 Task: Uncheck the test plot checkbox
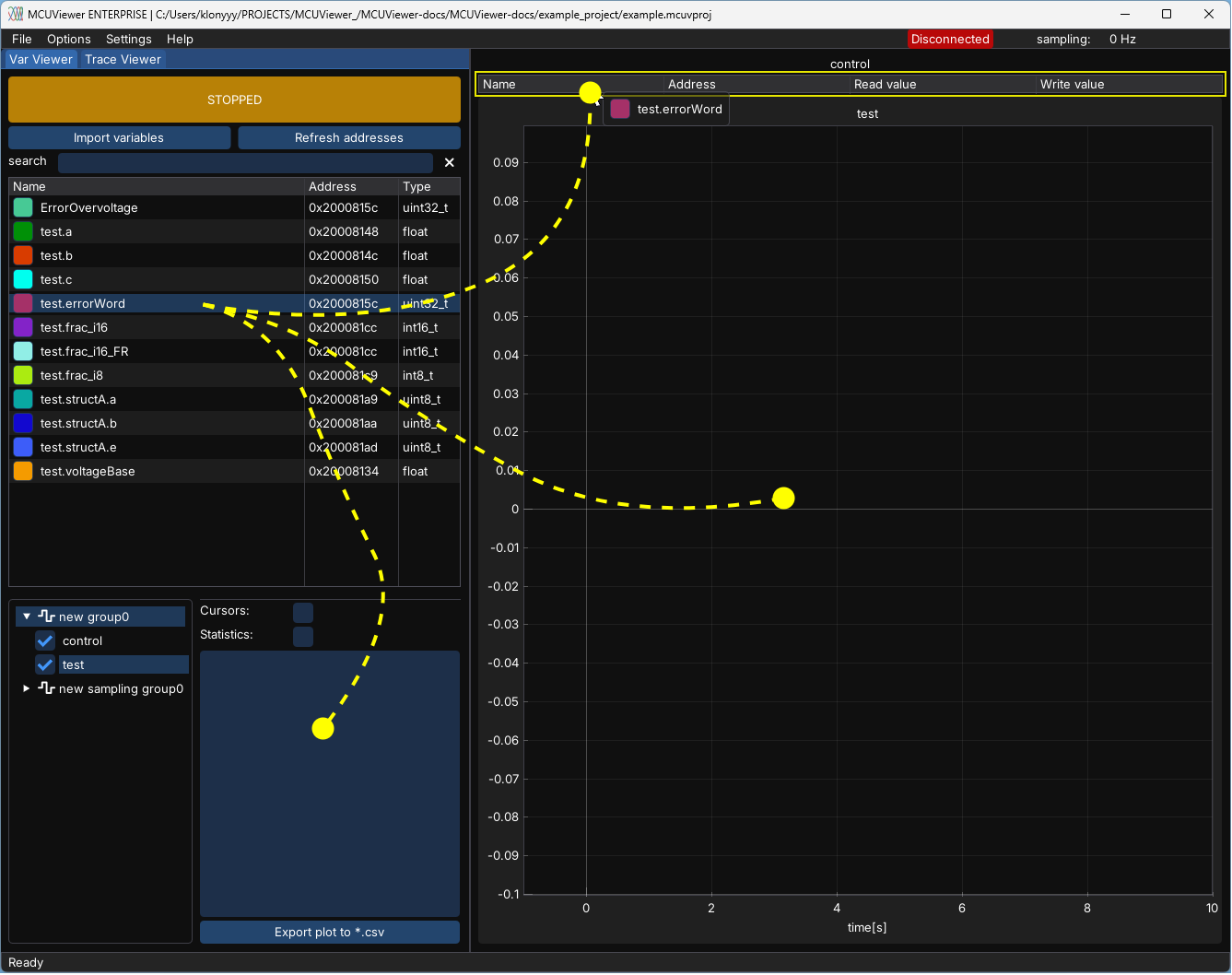coord(45,664)
